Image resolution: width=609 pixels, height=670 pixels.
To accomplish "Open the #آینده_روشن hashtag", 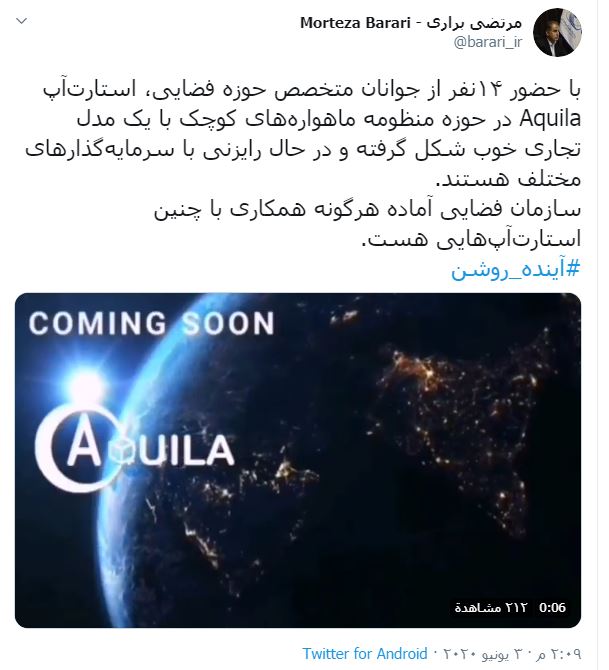I will click(x=516, y=270).
